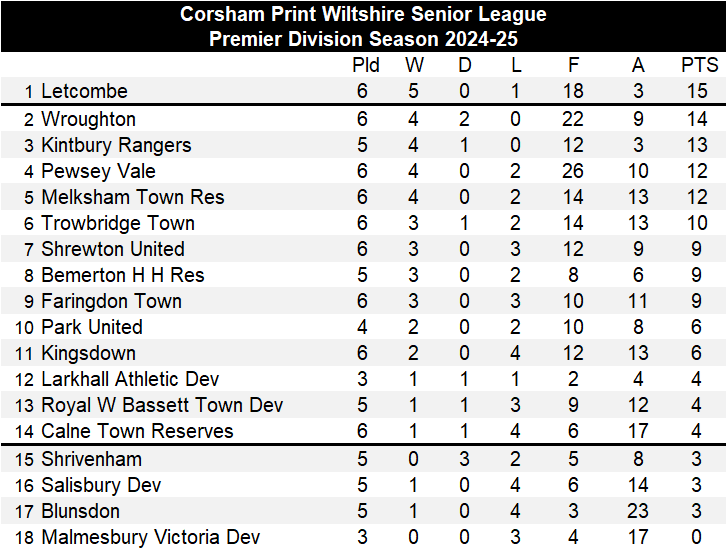Screen dimensions: 726x550
Task: Click the Letcombe team name
Action: tap(84, 91)
